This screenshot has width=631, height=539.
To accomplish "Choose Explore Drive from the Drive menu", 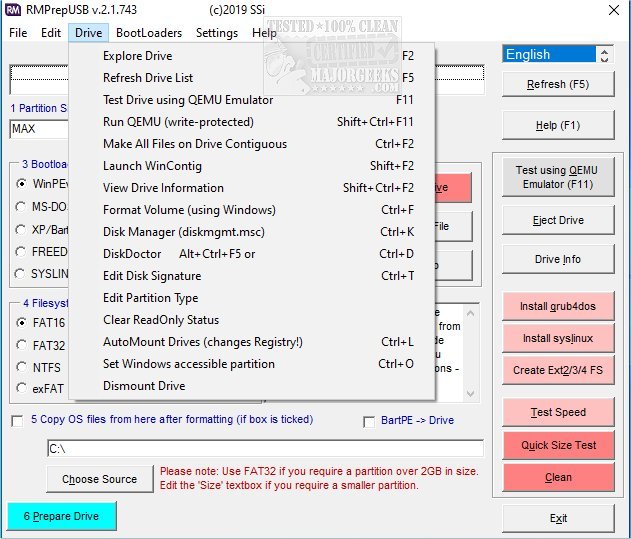I will click(x=252, y=56).
